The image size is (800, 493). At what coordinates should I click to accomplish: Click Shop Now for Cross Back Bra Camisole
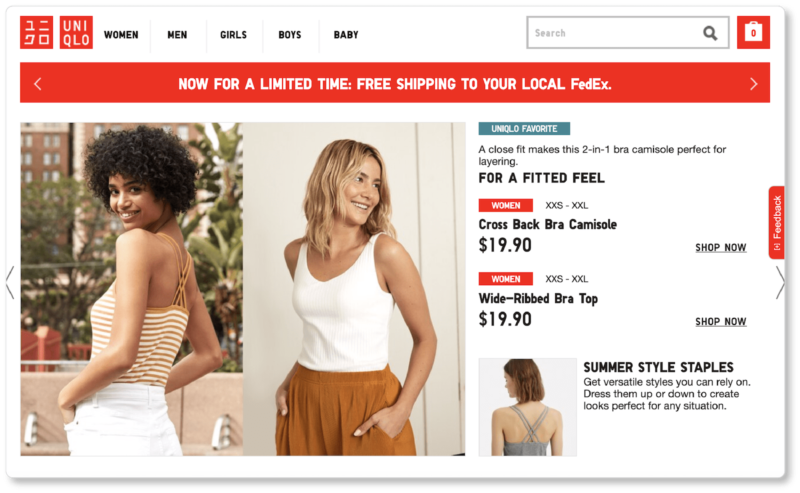coord(720,248)
